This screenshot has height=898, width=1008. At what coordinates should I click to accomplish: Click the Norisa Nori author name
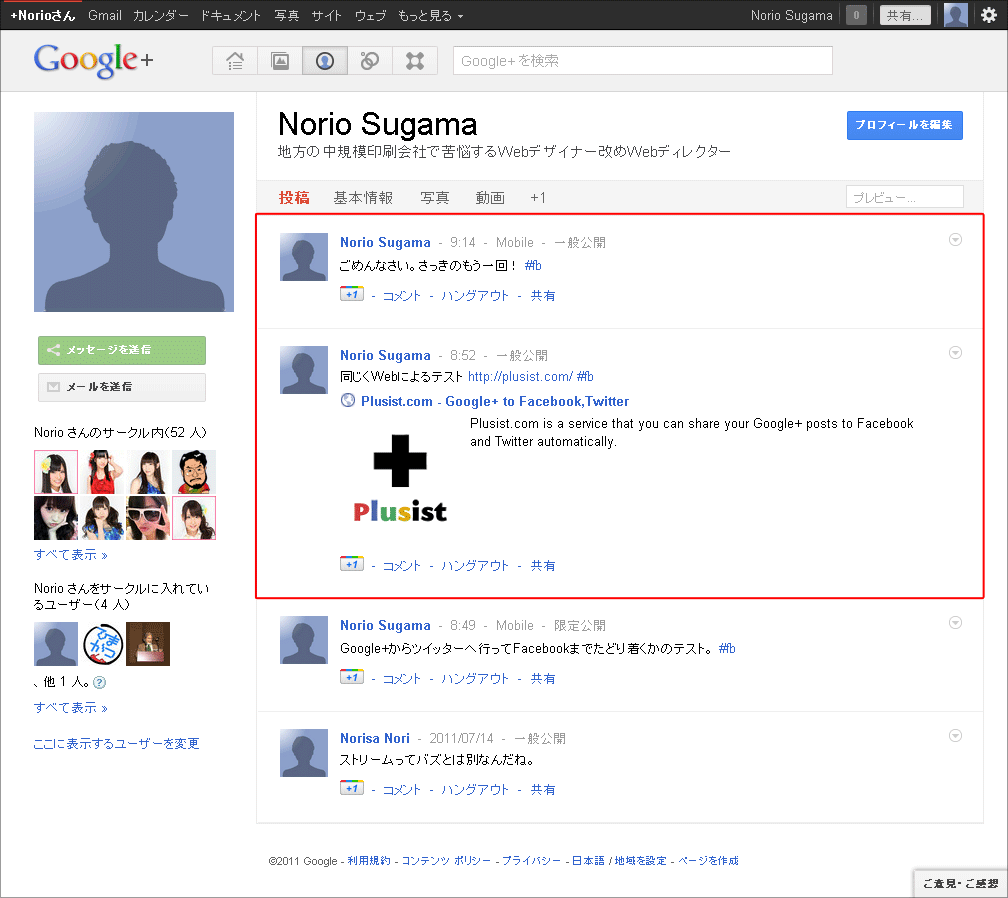[x=375, y=738]
